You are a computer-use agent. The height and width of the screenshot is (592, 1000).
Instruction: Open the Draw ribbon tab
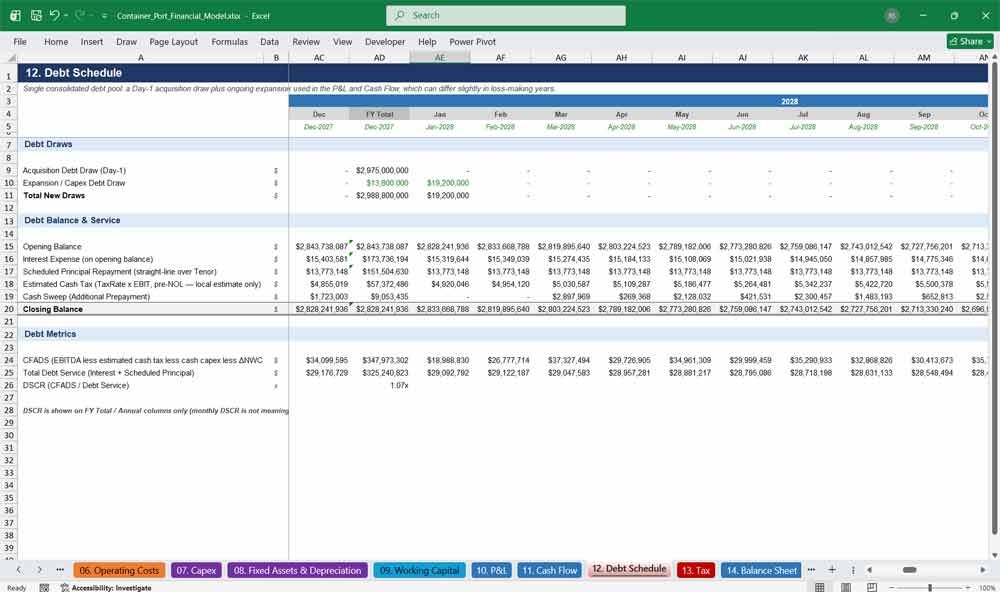126,41
